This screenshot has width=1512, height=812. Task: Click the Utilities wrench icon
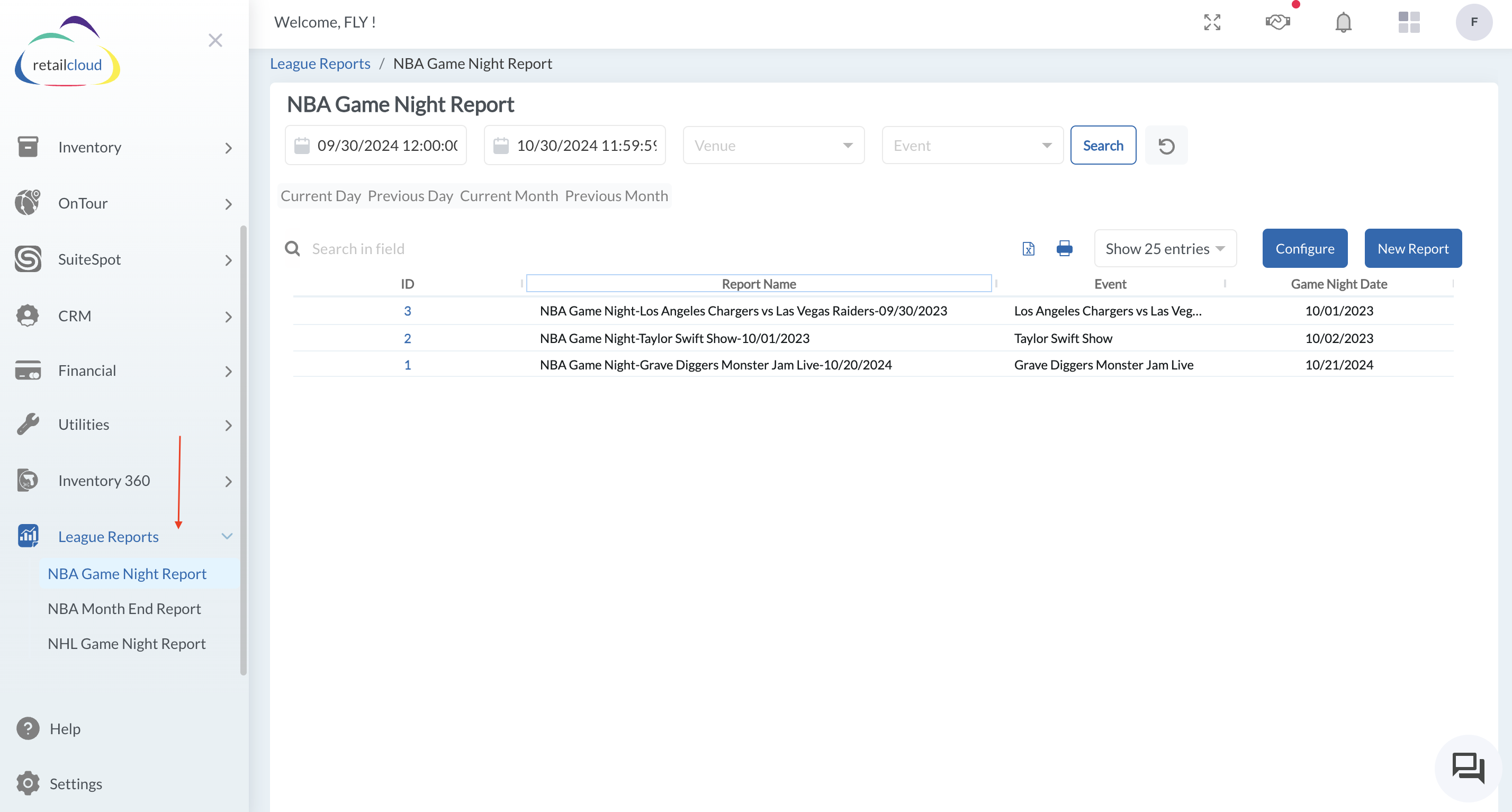[28, 423]
